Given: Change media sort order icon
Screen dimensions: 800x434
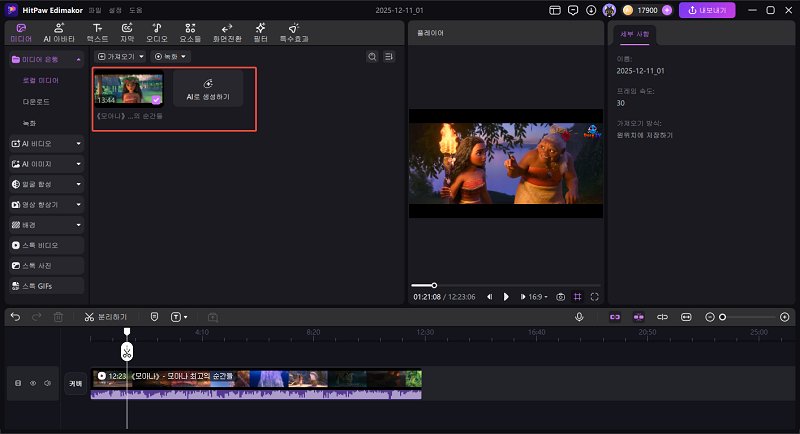Looking at the screenshot, I should click(x=389, y=57).
